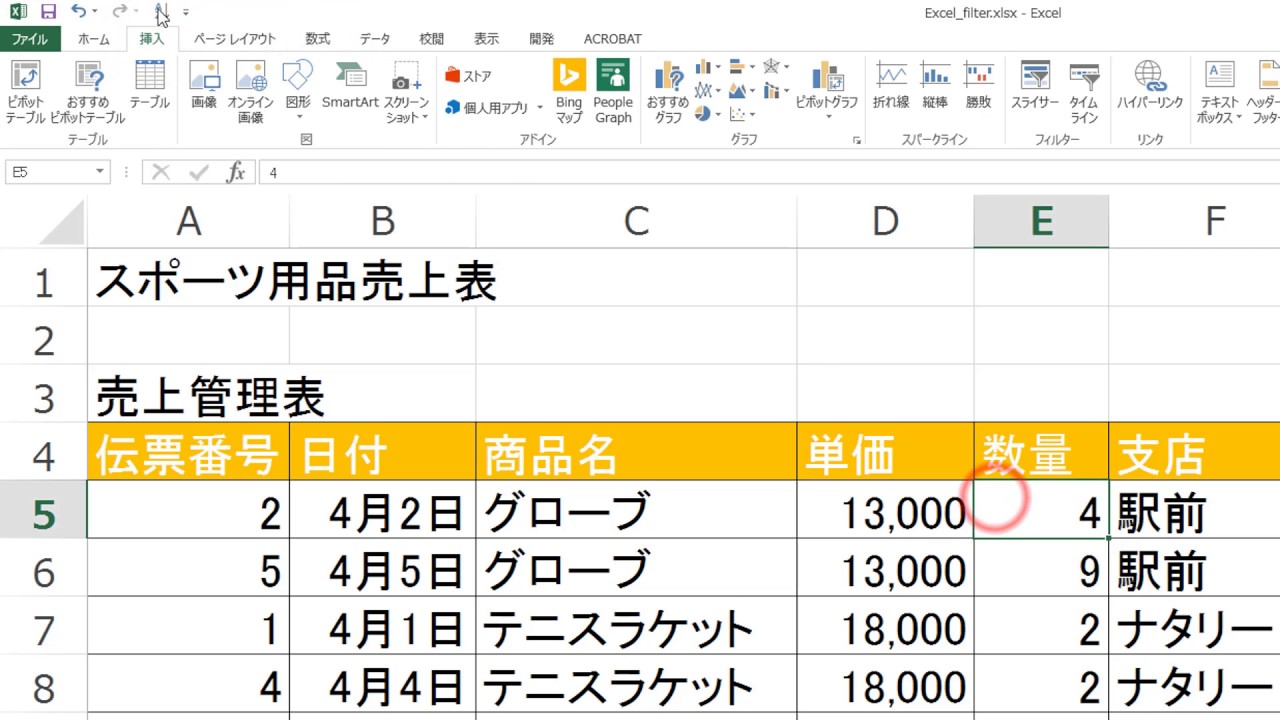Insert a 折れ線 line sparkline
Screen dimensions: 1280x720
pyautogui.click(x=891, y=85)
